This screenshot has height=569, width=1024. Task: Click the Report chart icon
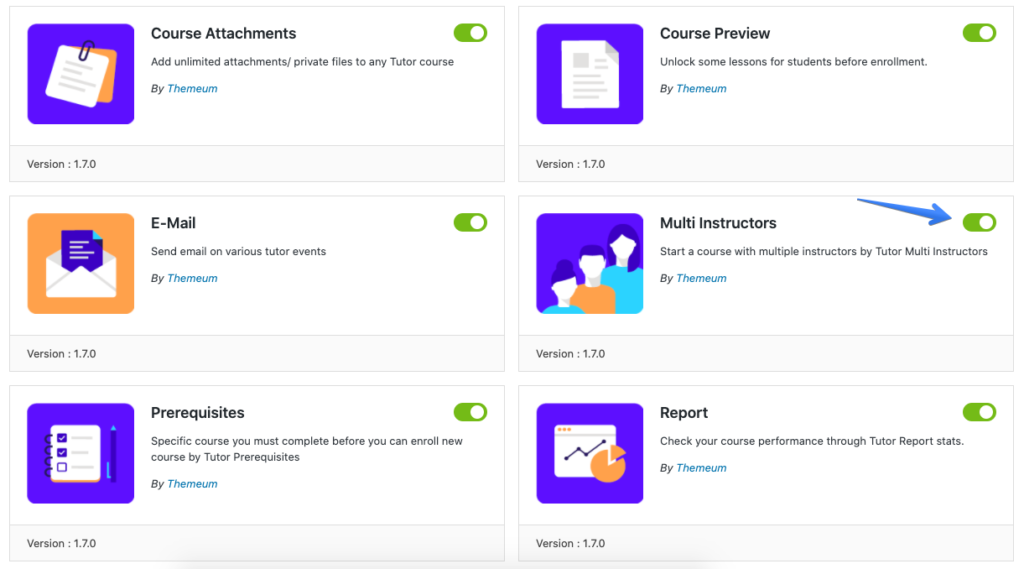click(x=590, y=453)
